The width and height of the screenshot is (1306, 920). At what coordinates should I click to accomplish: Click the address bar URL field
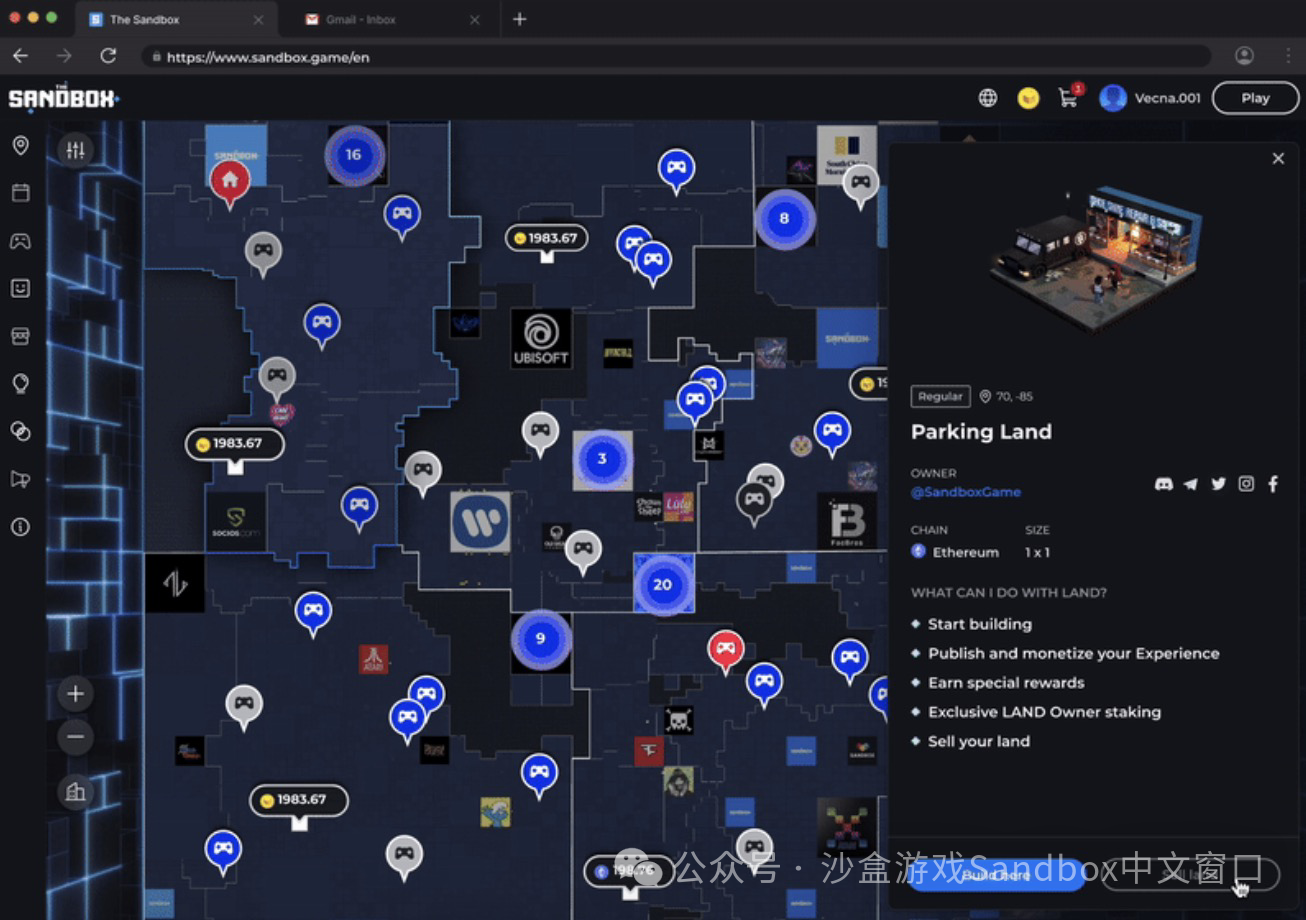tap(676, 57)
